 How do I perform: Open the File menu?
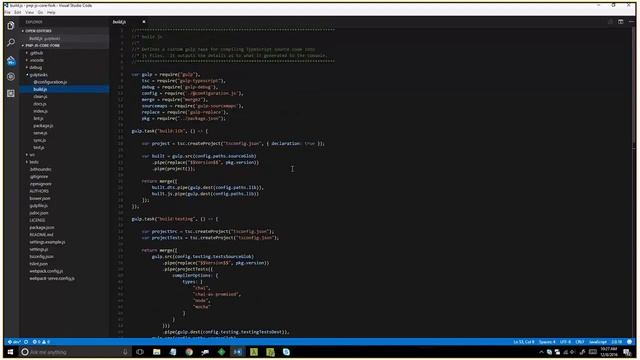(x=8, y=13)
